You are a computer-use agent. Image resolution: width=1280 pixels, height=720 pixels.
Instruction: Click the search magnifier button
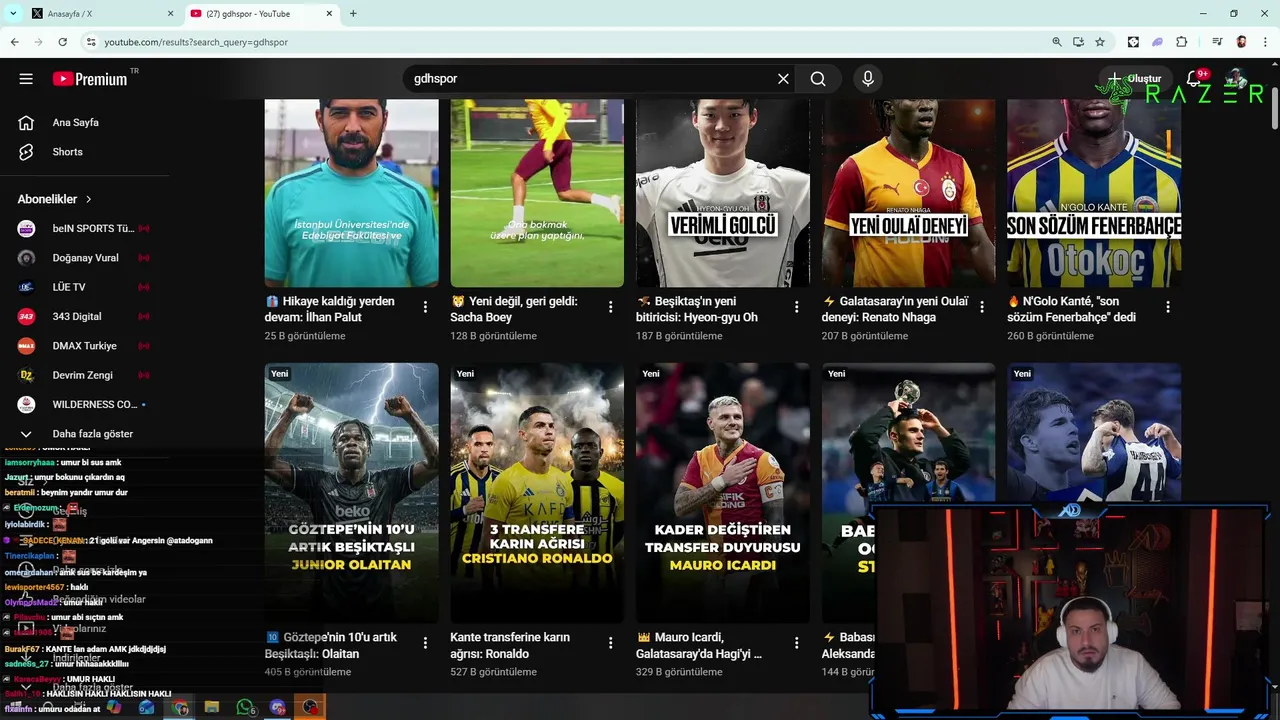pos(818,79)
